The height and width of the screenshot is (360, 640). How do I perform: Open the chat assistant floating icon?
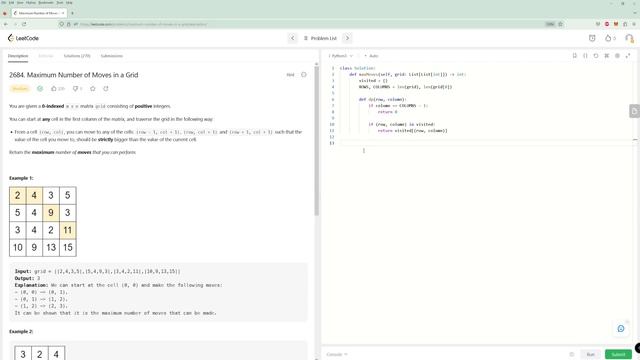pyautogui.click(x=621, y=329)
